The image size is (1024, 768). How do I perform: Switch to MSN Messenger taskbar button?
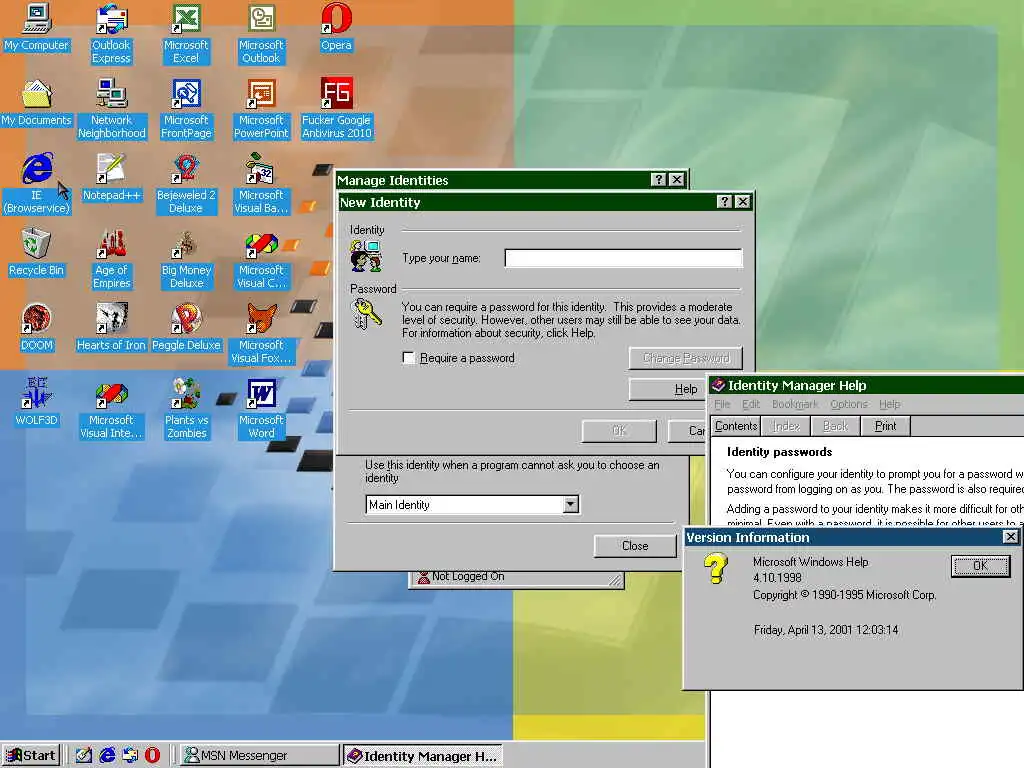[259, 755]
